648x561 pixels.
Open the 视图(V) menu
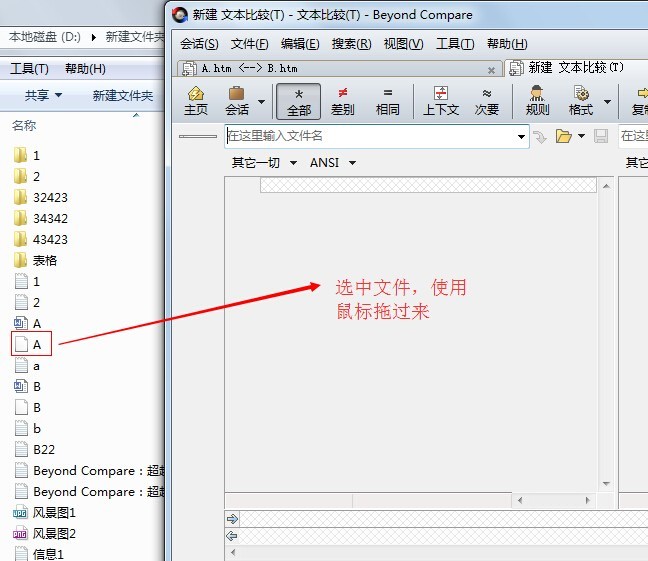pos(403,44)
